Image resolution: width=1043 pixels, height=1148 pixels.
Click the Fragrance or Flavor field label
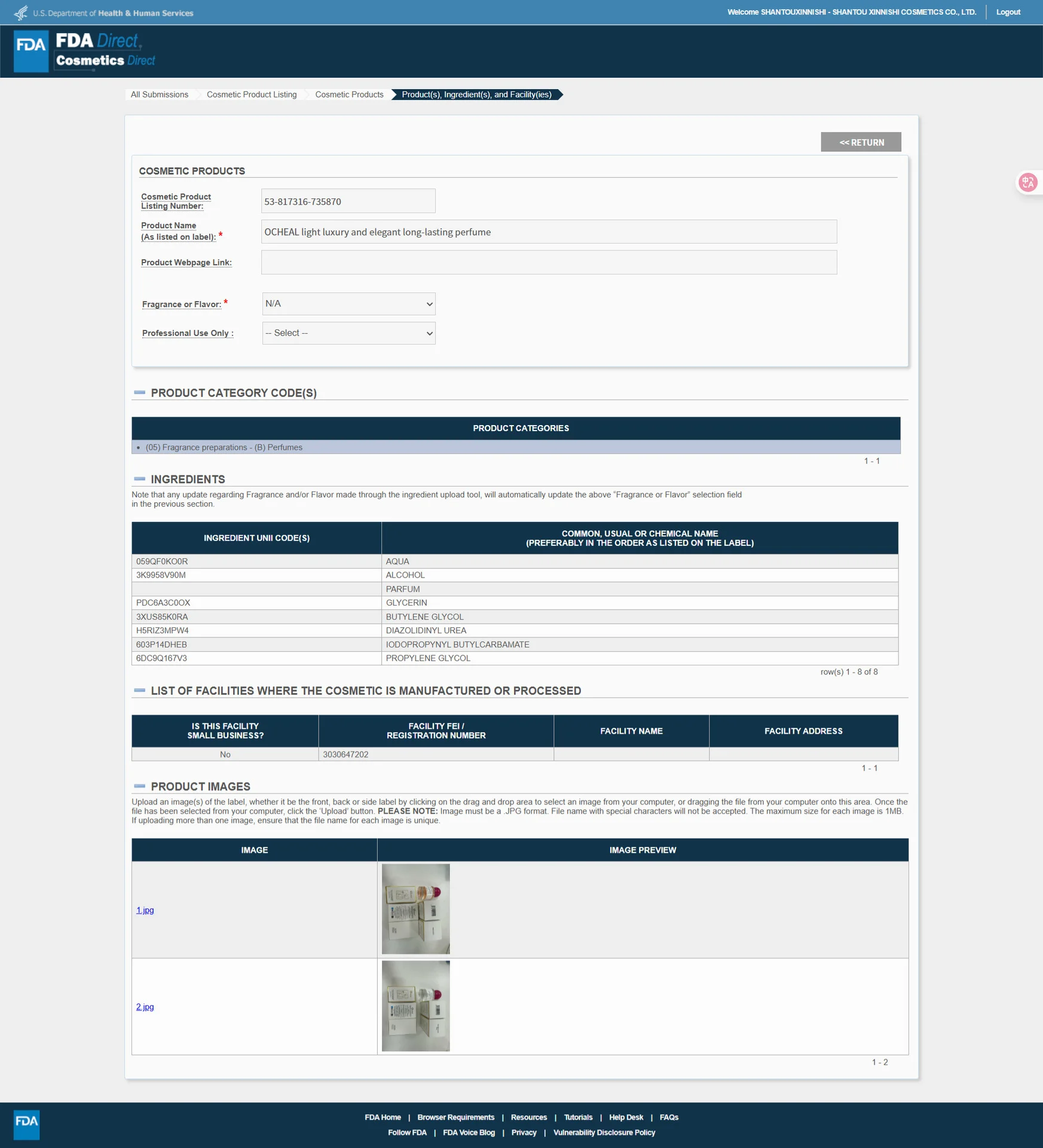click(x=182, y=304)
